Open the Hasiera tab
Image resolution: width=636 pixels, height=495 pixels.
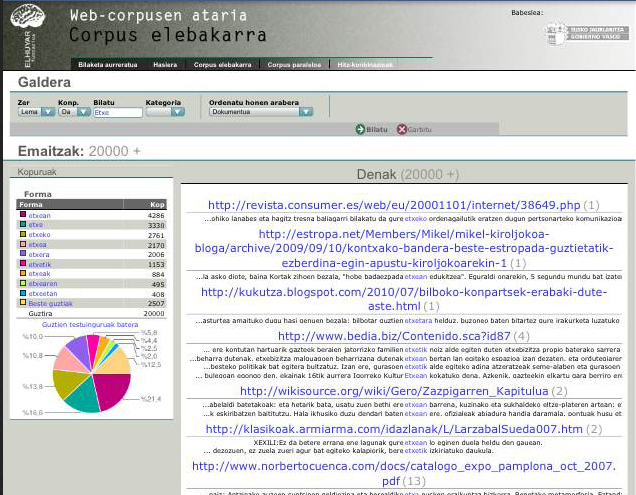(165, 64)
